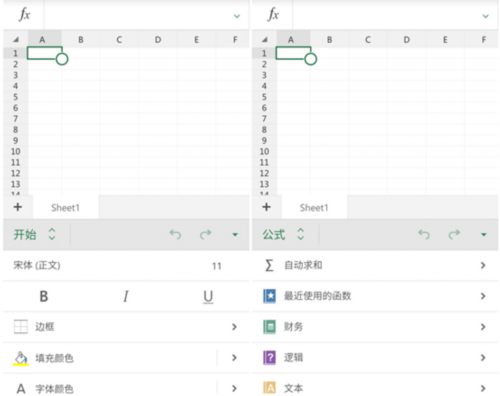Apply font color with letter A icon
Image resolution: width=500 pixels, height=396 pixels.
coord(21,389)
